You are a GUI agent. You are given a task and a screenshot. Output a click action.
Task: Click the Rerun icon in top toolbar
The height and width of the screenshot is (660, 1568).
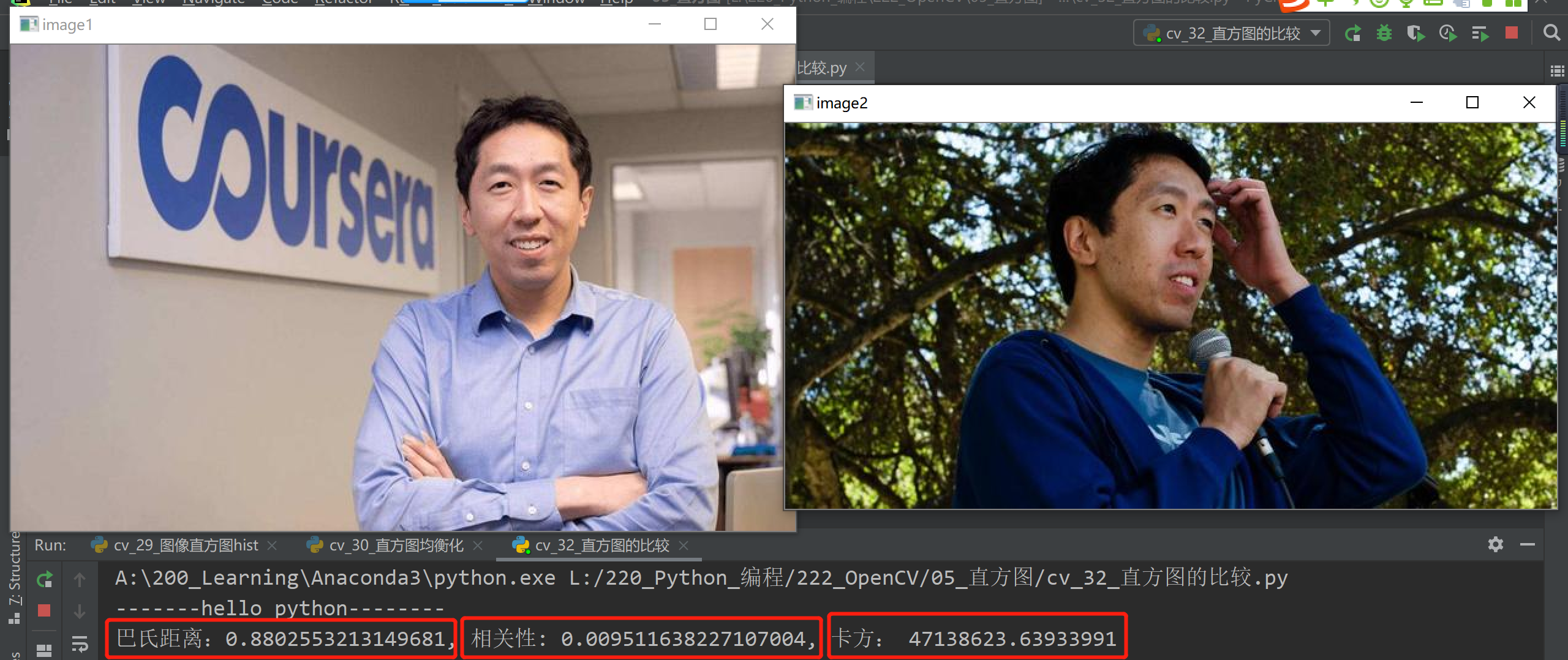tap(1353, 33)
